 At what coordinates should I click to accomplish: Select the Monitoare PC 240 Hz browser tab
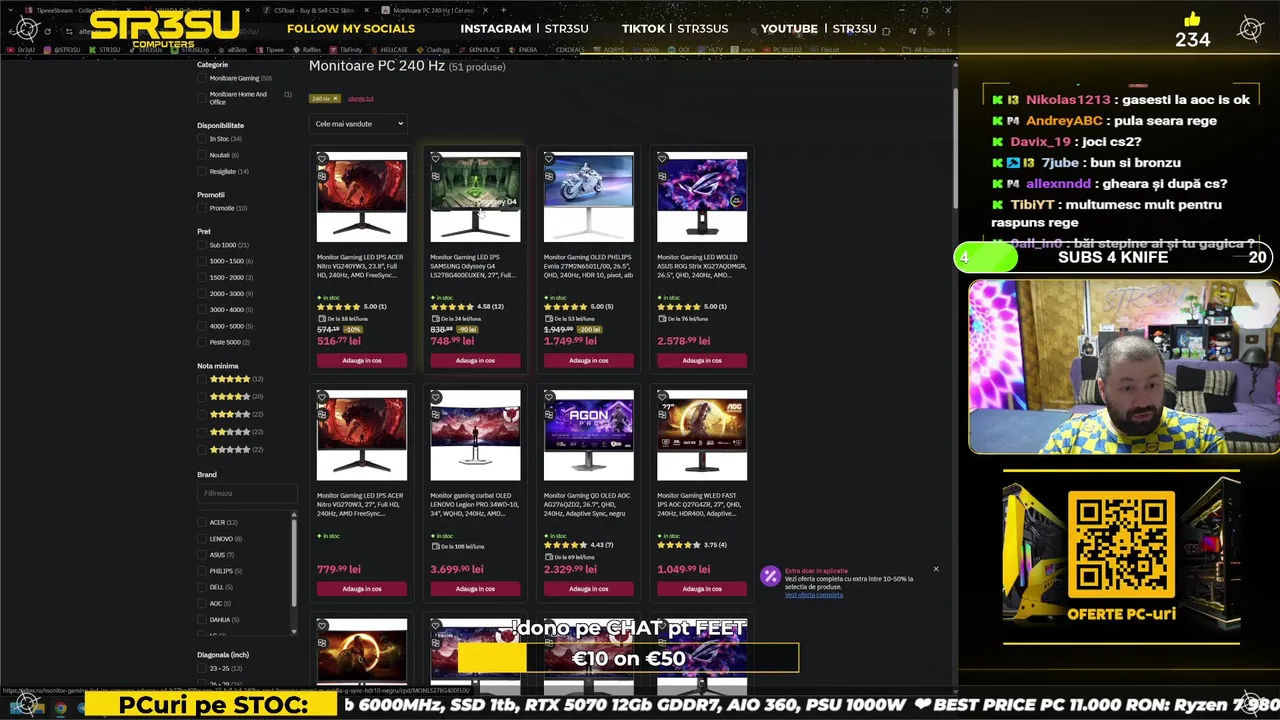(x=432, y=10)
